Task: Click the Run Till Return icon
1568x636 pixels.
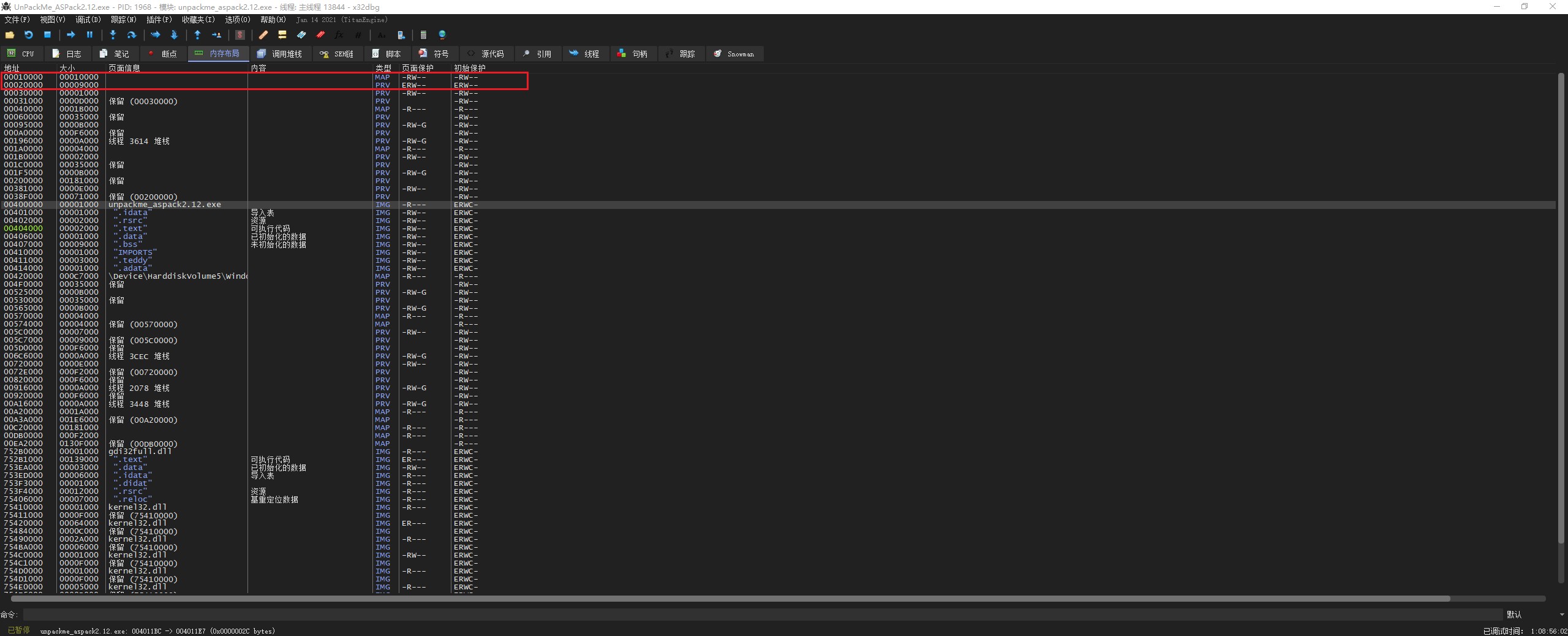Action: point(197,35)
